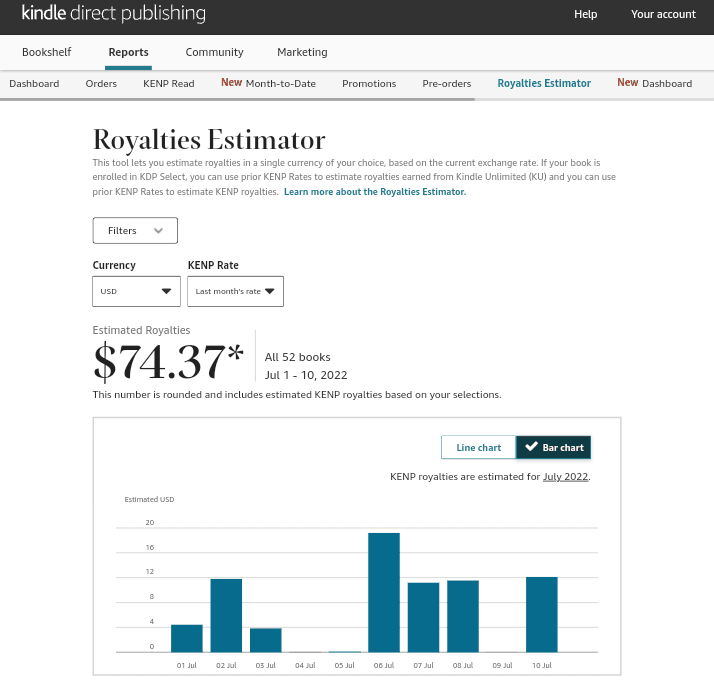Screen dimensions: 714x680
Task: Select the Bar chart view
Action: [553, 447]
